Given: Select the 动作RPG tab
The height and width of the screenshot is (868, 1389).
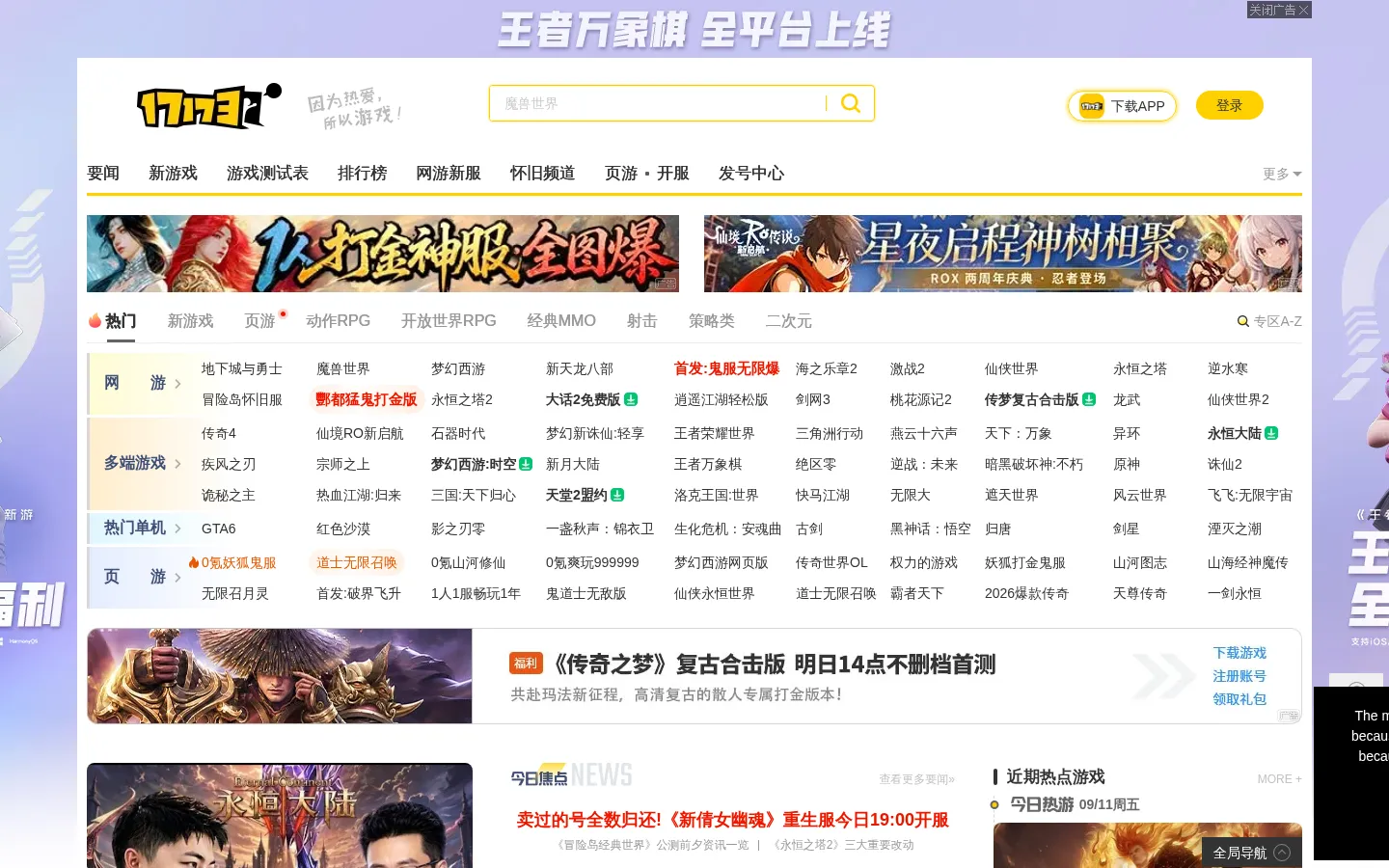Looking at the screenshot, I should click(x=339, y=321).
